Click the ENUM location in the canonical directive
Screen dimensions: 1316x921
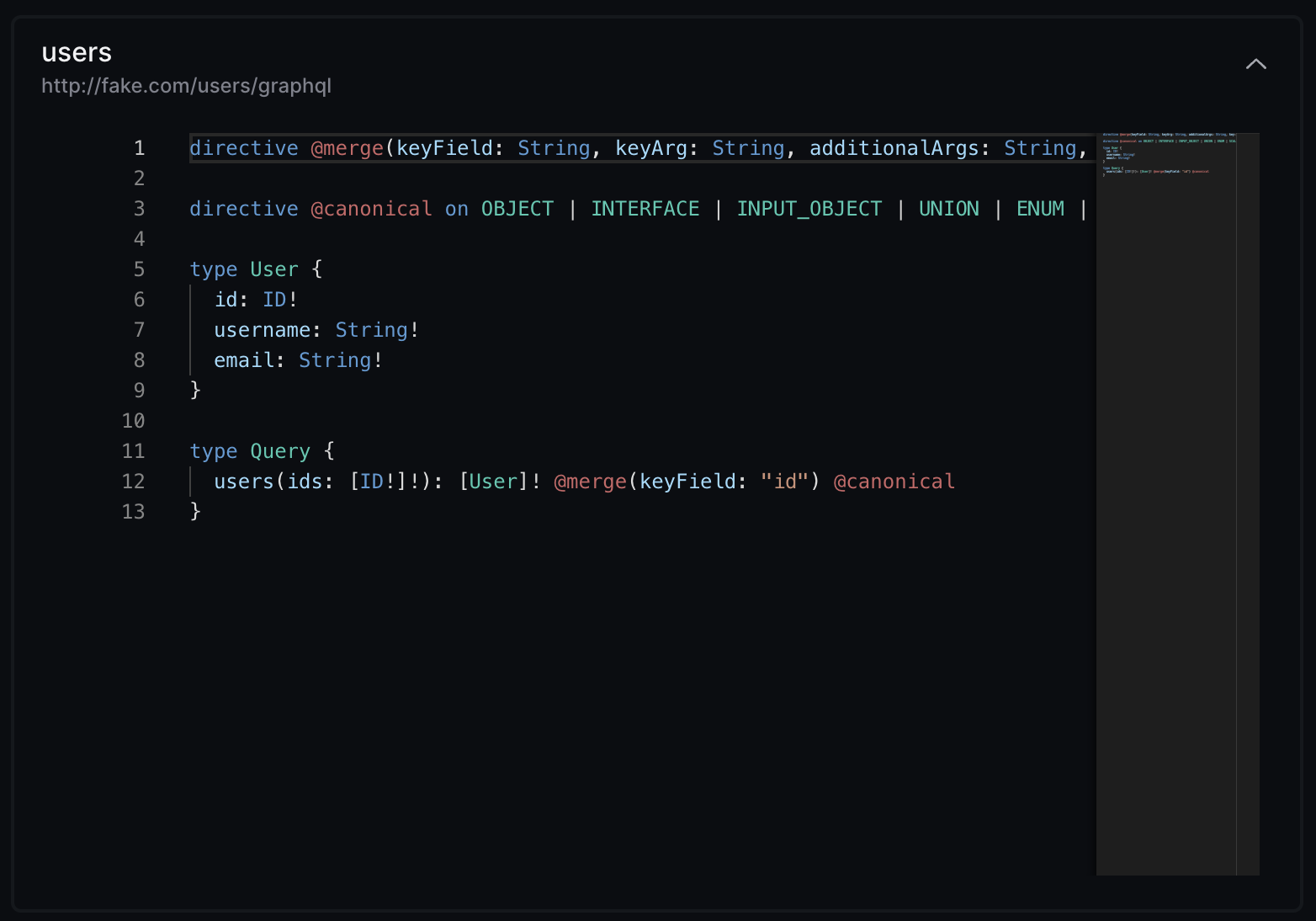[1040, 208]
